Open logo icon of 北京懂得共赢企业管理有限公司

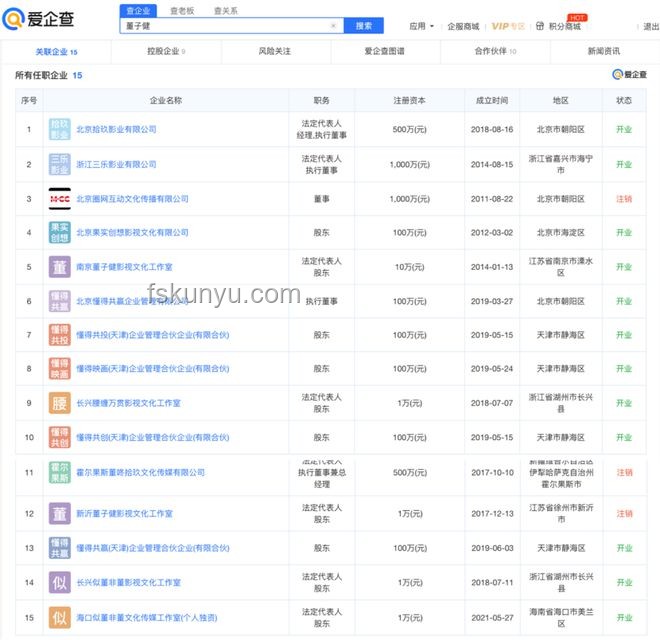click(x=59, y=301)
